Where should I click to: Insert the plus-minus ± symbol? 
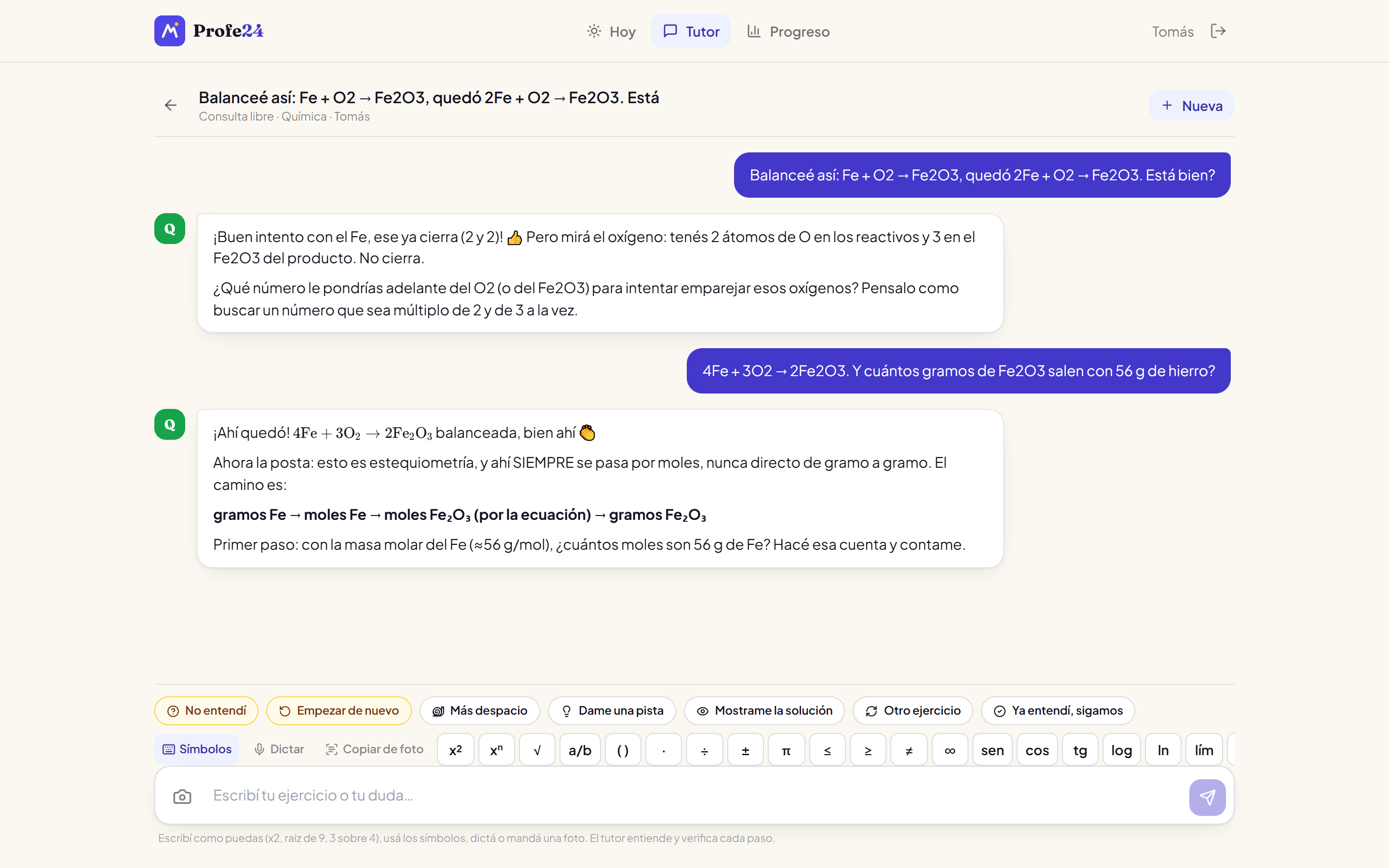[746, 750]
